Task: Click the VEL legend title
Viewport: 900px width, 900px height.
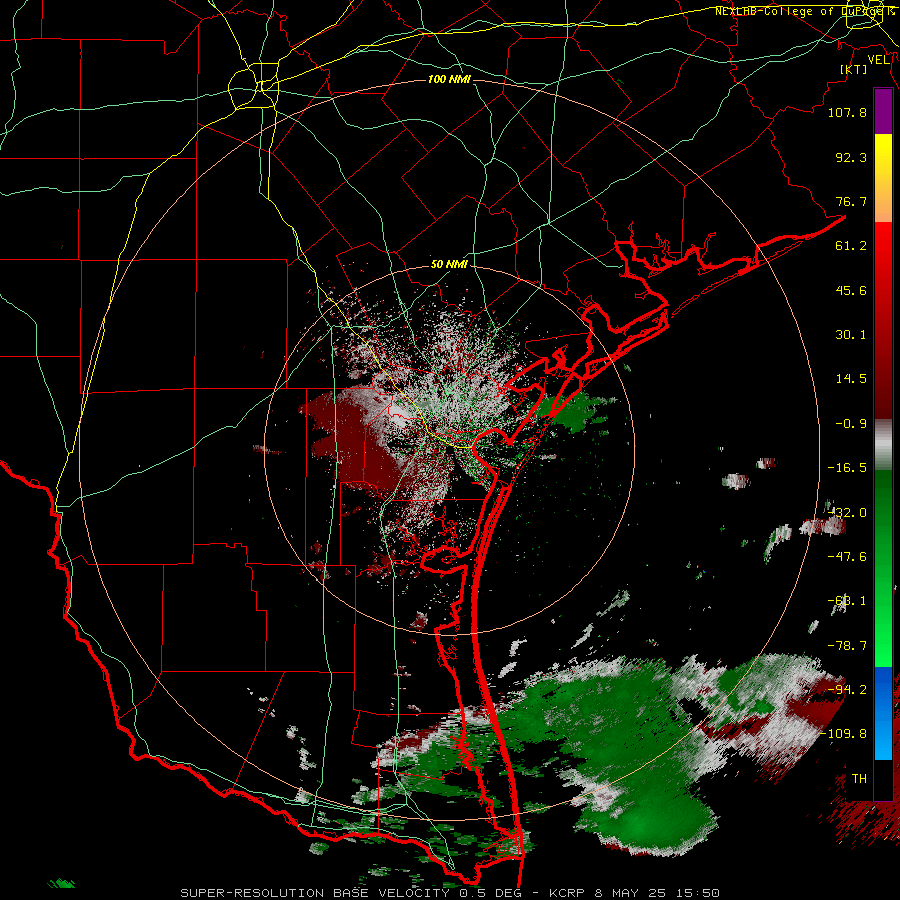Action: (878, 60)
